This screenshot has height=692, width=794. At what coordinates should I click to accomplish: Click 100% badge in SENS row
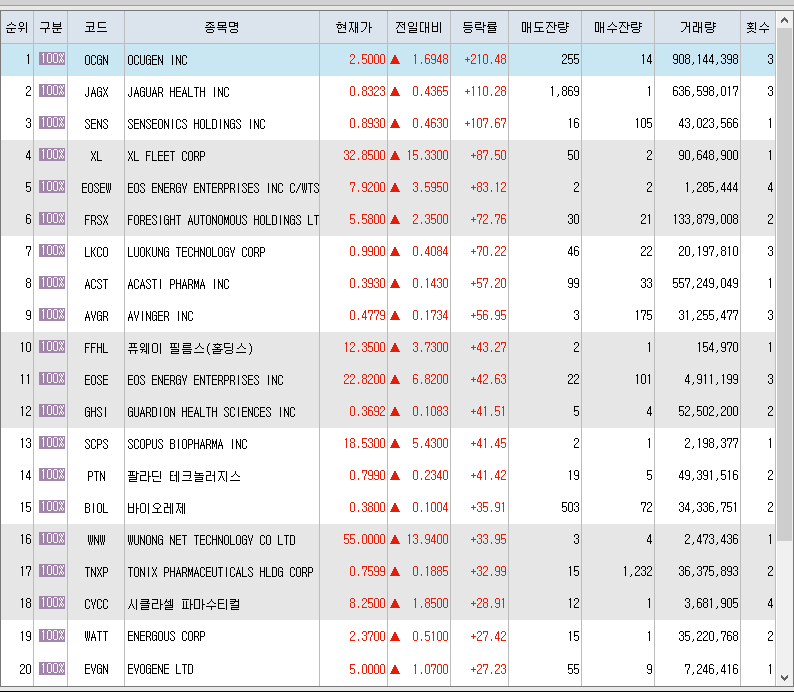52,123
